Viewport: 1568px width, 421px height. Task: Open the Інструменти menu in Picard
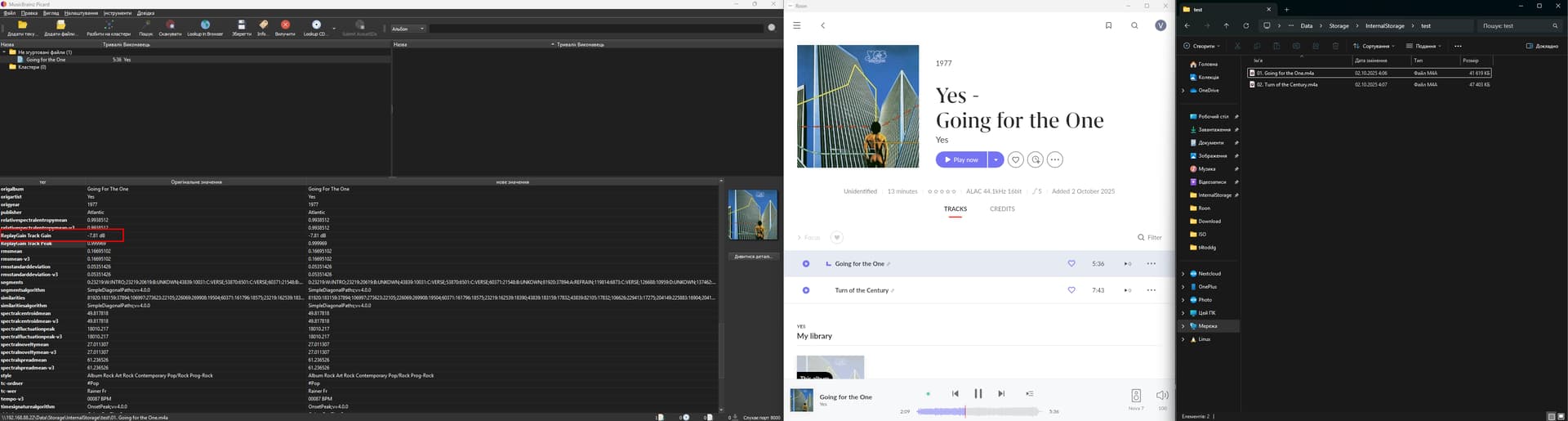118,13
